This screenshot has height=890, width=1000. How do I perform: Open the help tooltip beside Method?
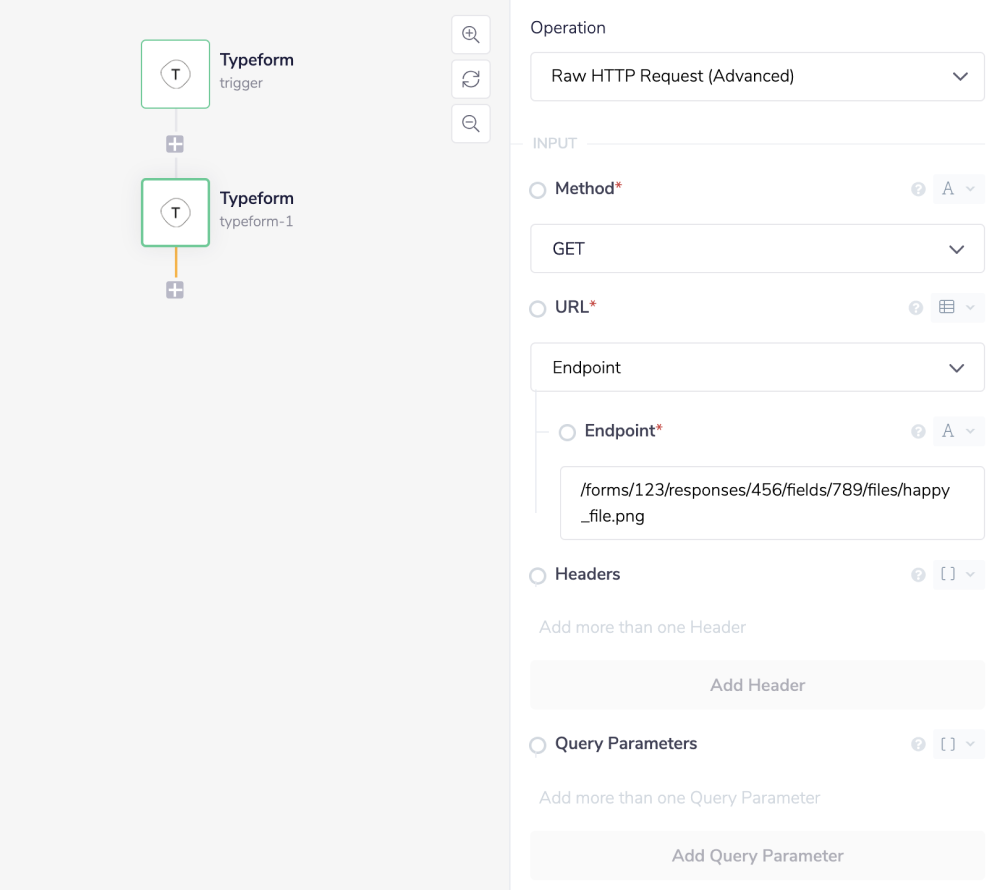coord(918,188)
